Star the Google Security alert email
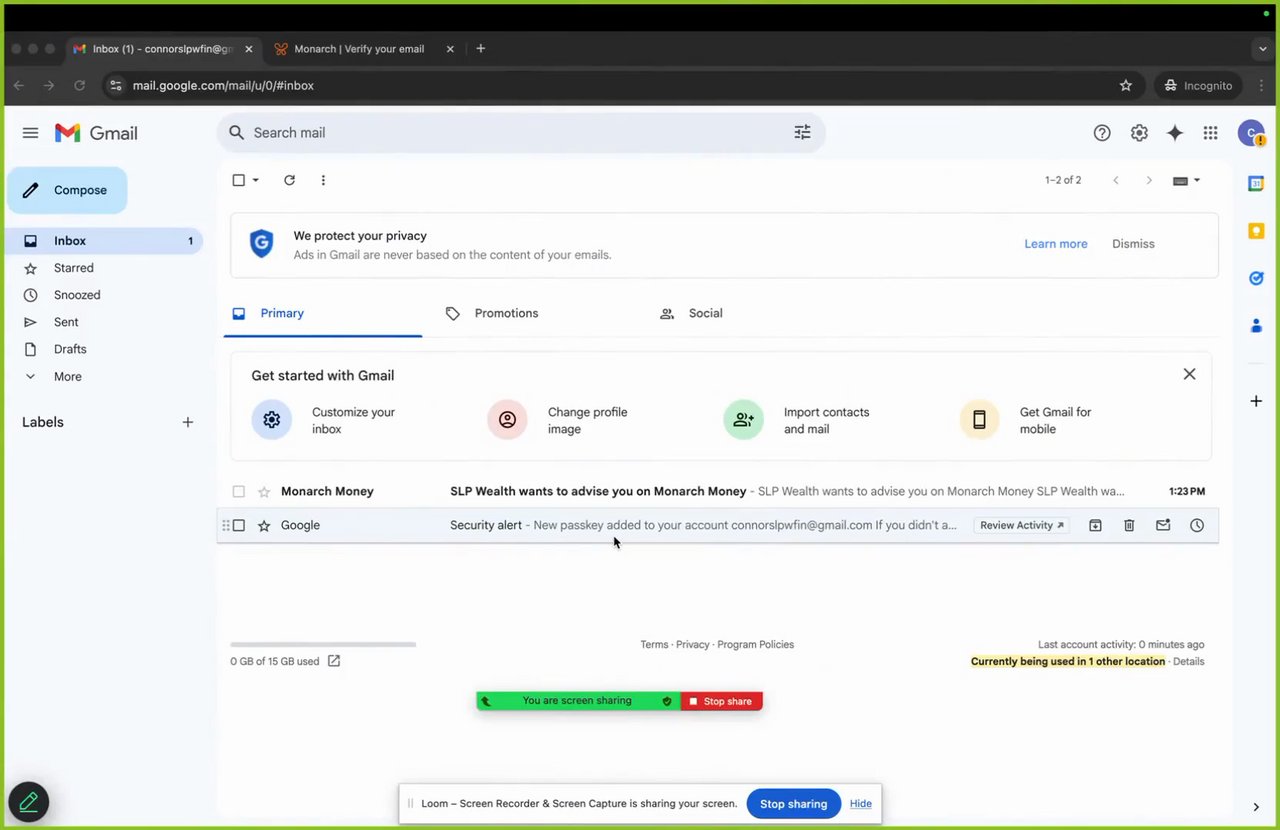1280x830 pixels. tap(264, 526)
